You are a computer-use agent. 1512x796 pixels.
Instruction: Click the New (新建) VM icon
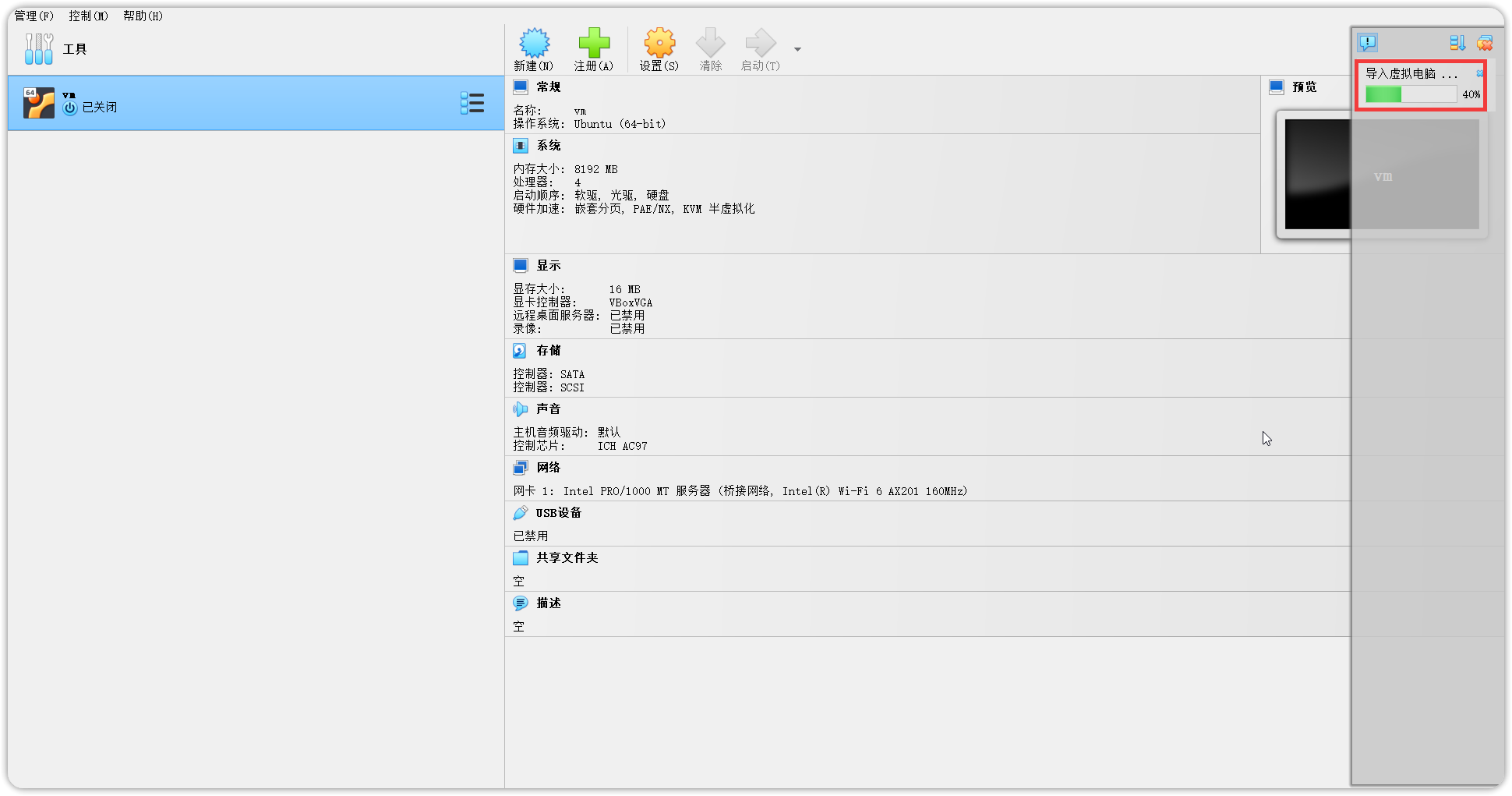[534, 42]
